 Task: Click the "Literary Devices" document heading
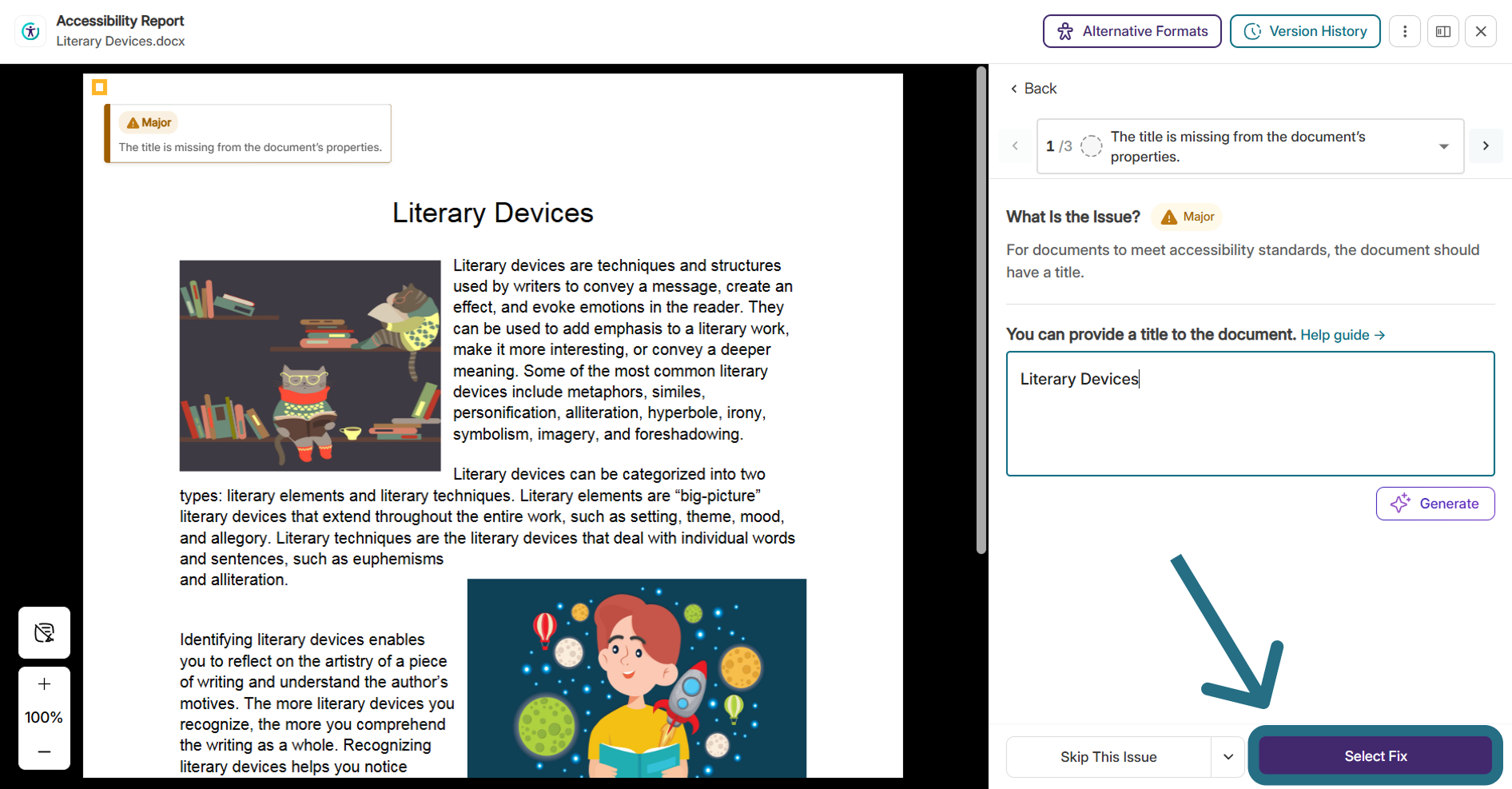pyautogui.click(x=493, y=213)
